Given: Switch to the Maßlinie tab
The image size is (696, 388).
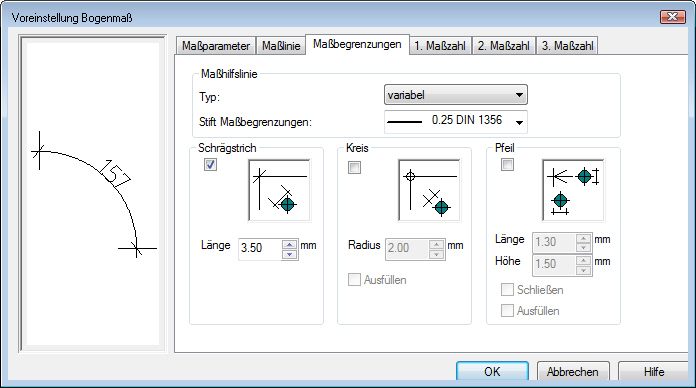Looking at the screenshot, I should click(281, 46).
